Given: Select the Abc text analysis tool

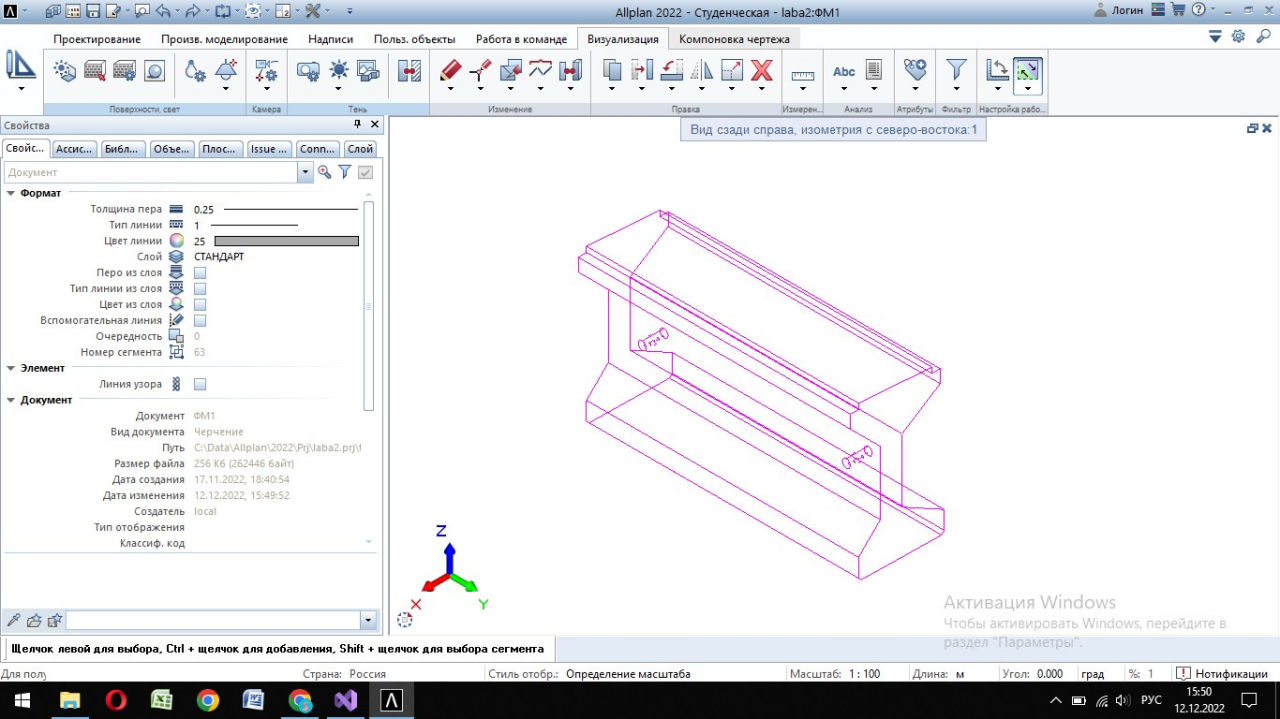Looking at the screenshot, I should (x=843, y=71).
